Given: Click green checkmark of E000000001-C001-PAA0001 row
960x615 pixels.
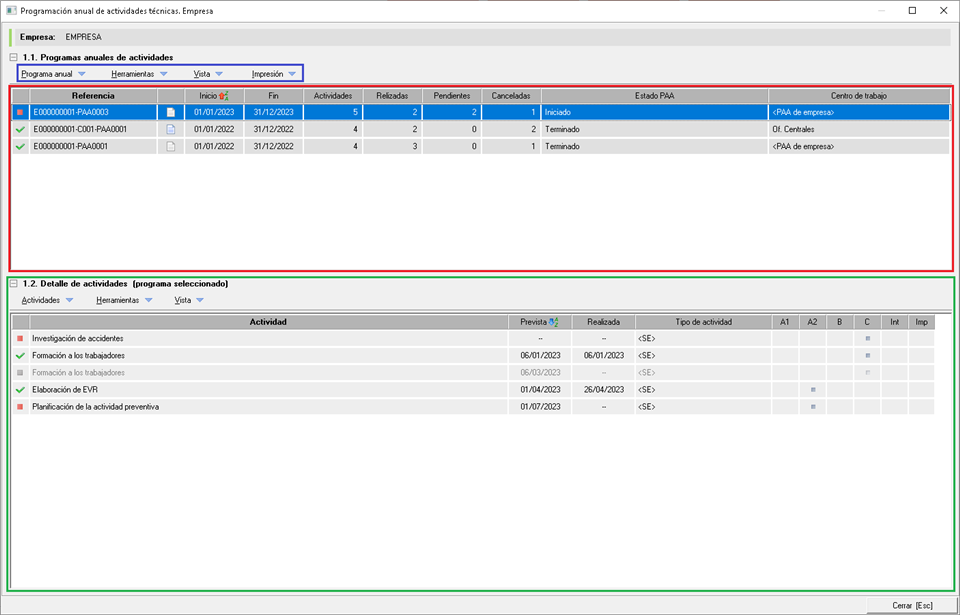Looking at the screenshot, I should point(20,129).
